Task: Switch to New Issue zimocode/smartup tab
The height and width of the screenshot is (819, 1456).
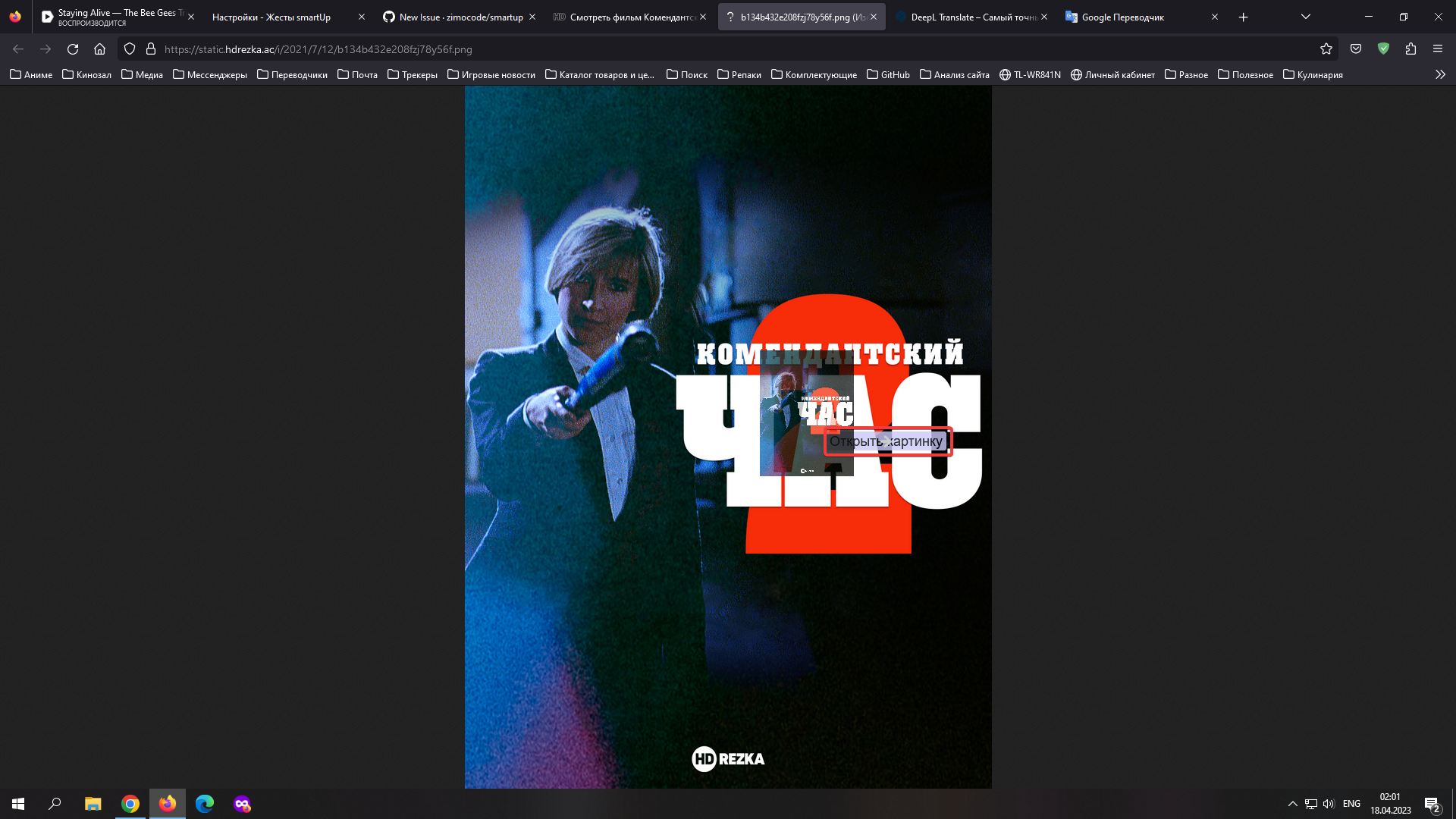Action: click(460, 17)
